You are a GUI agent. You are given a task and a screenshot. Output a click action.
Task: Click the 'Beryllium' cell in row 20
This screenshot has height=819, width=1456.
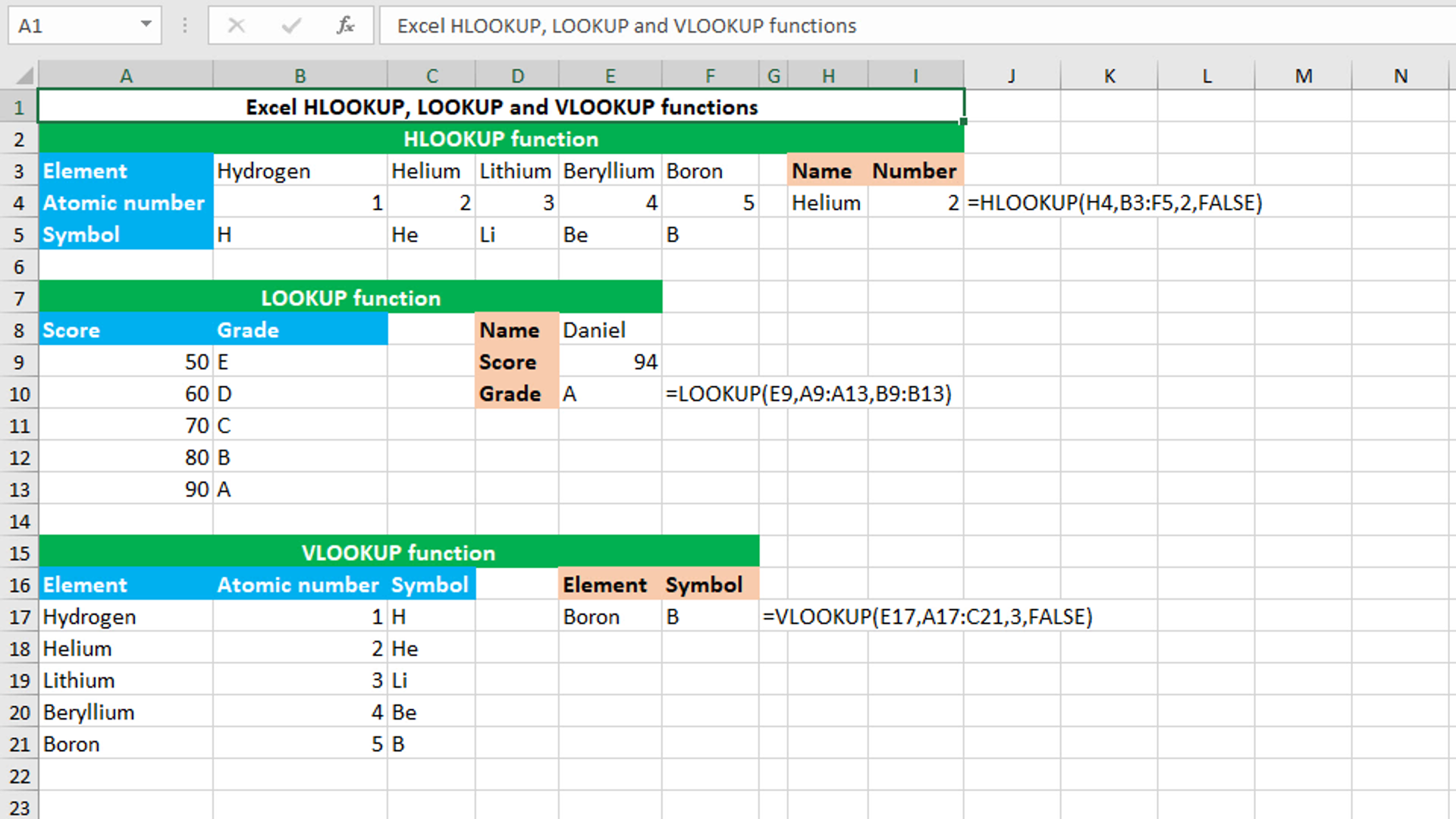[x=126, y=712]
